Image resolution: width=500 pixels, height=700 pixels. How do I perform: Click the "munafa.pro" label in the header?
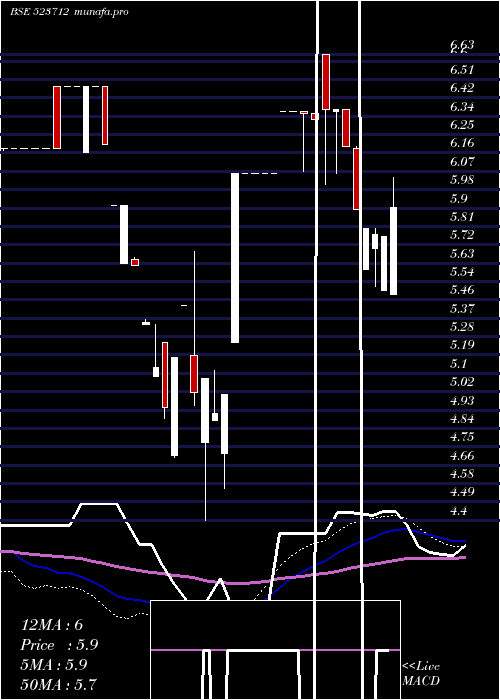coord(101,12)
